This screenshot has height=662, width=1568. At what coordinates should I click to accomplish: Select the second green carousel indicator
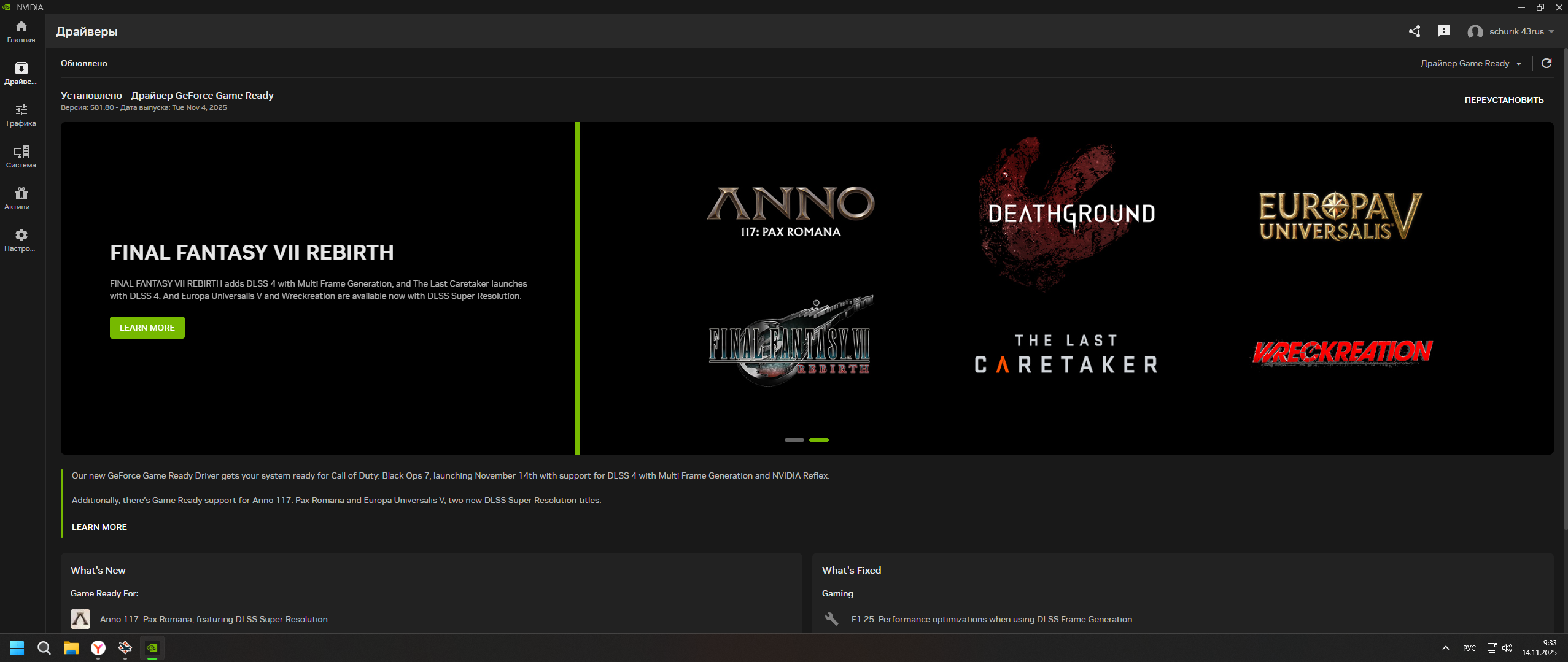pos(819,440)
